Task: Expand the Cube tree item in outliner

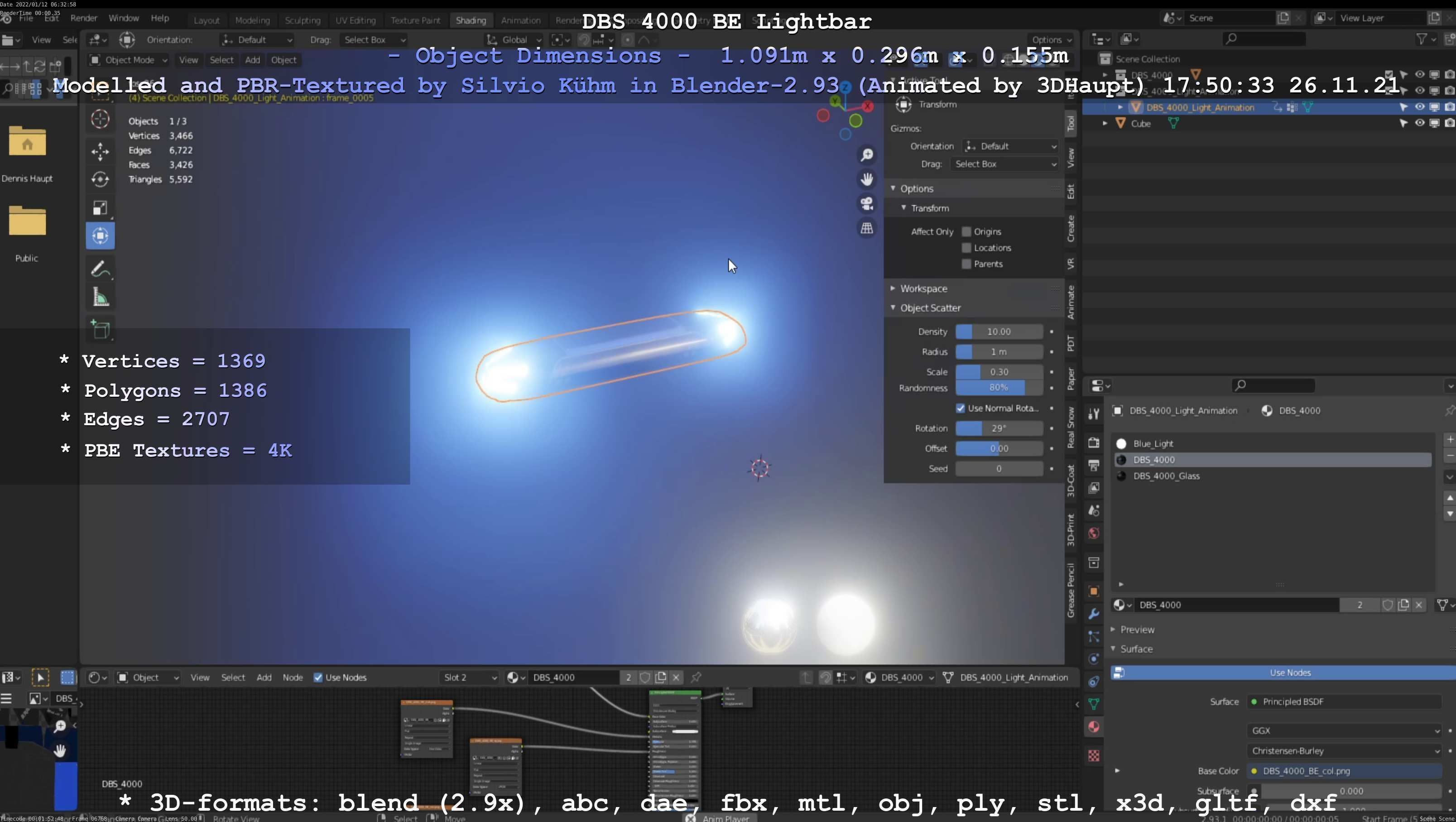Action: pos(1105,123)
